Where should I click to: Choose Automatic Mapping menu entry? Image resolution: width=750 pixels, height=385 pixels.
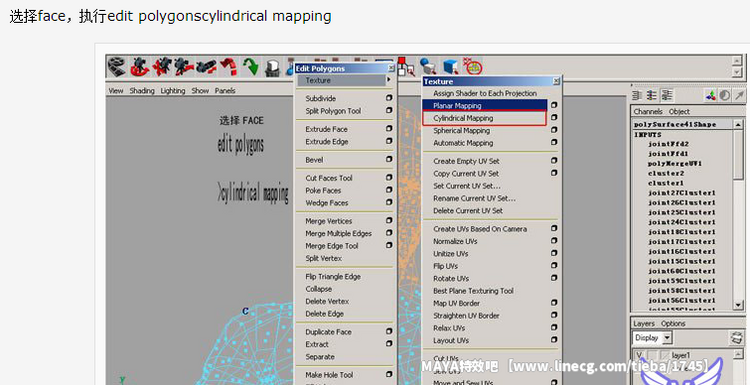click(463, 143)
